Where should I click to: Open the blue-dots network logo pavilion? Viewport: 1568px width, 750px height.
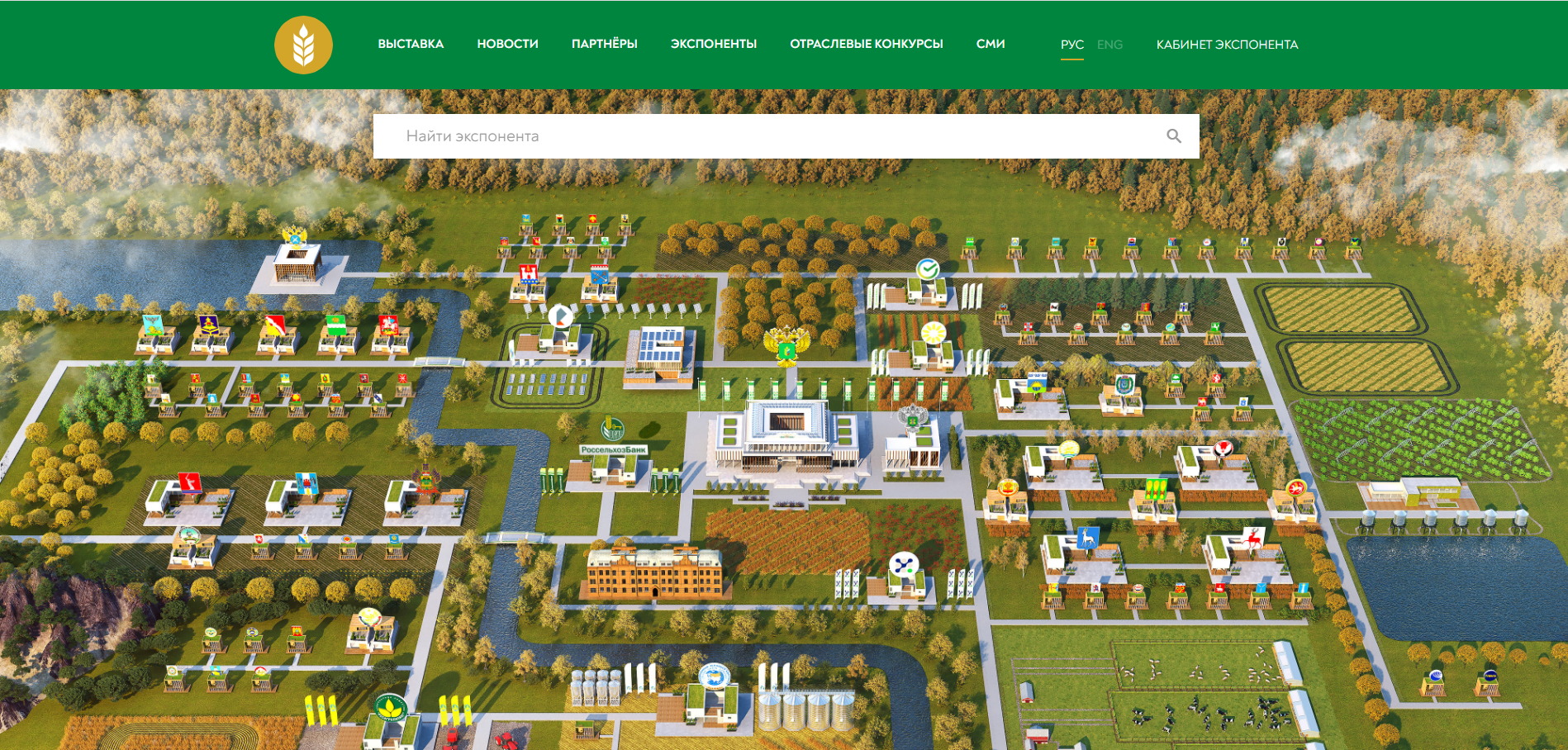(903, 567)
